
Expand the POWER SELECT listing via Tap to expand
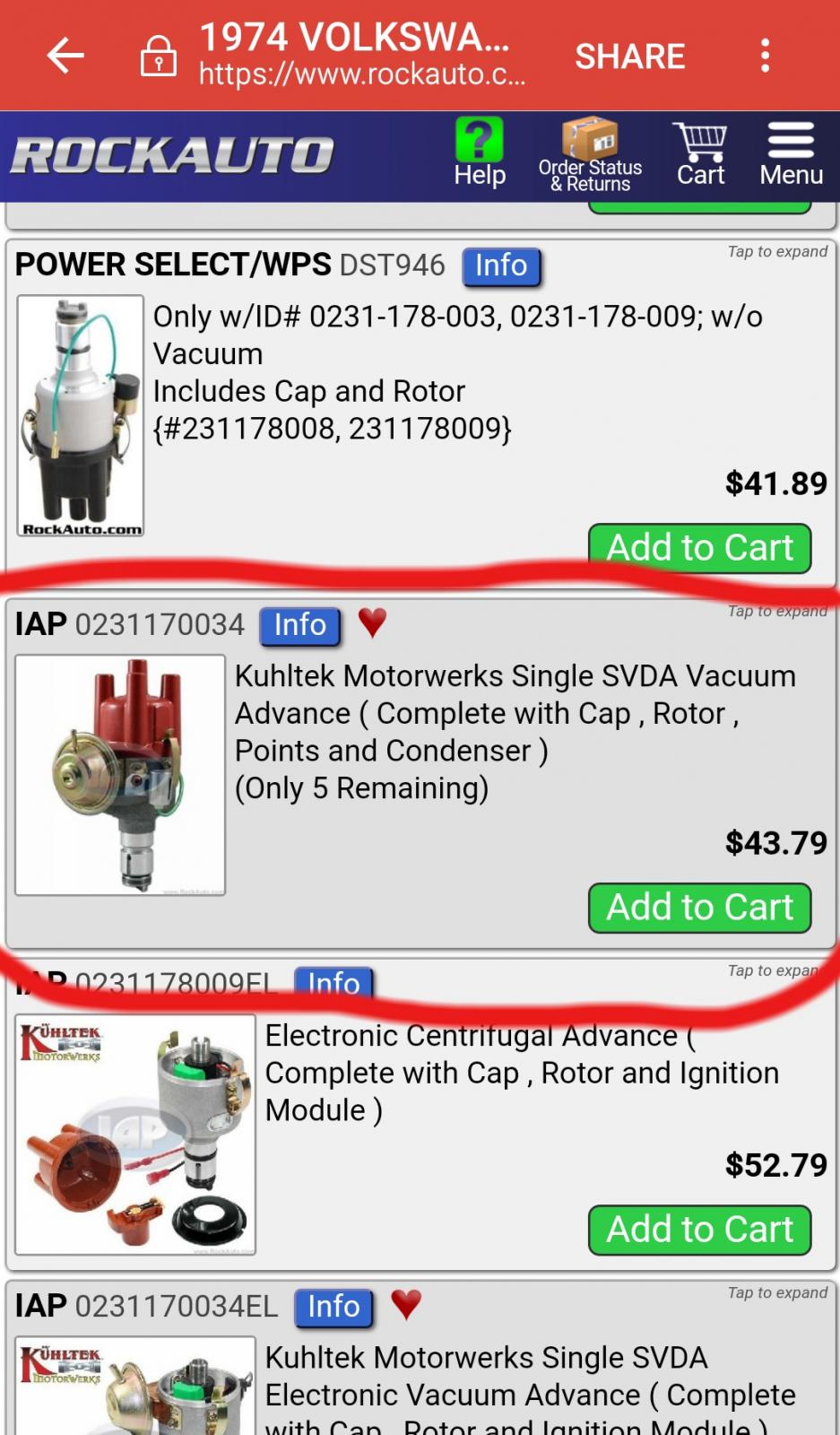(x=777, y=252)
